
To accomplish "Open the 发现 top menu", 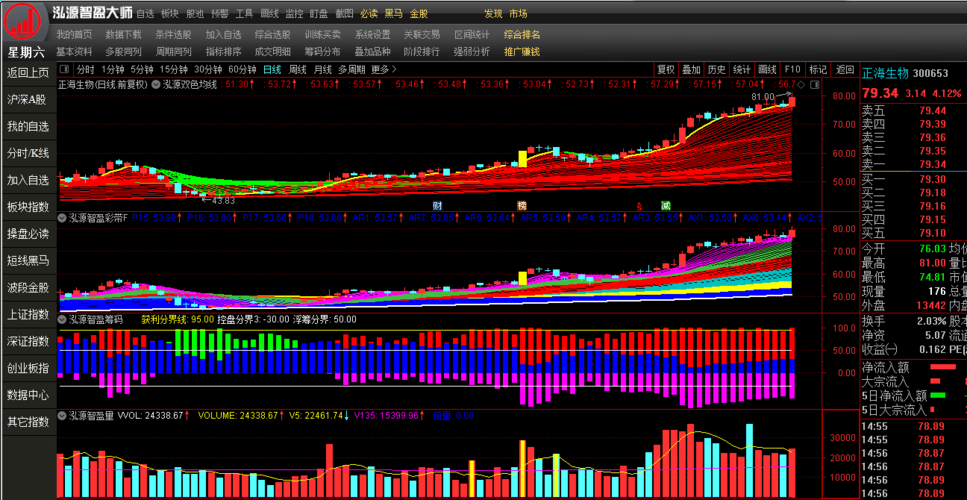I will pyautogui.click(x=493, y=14).
